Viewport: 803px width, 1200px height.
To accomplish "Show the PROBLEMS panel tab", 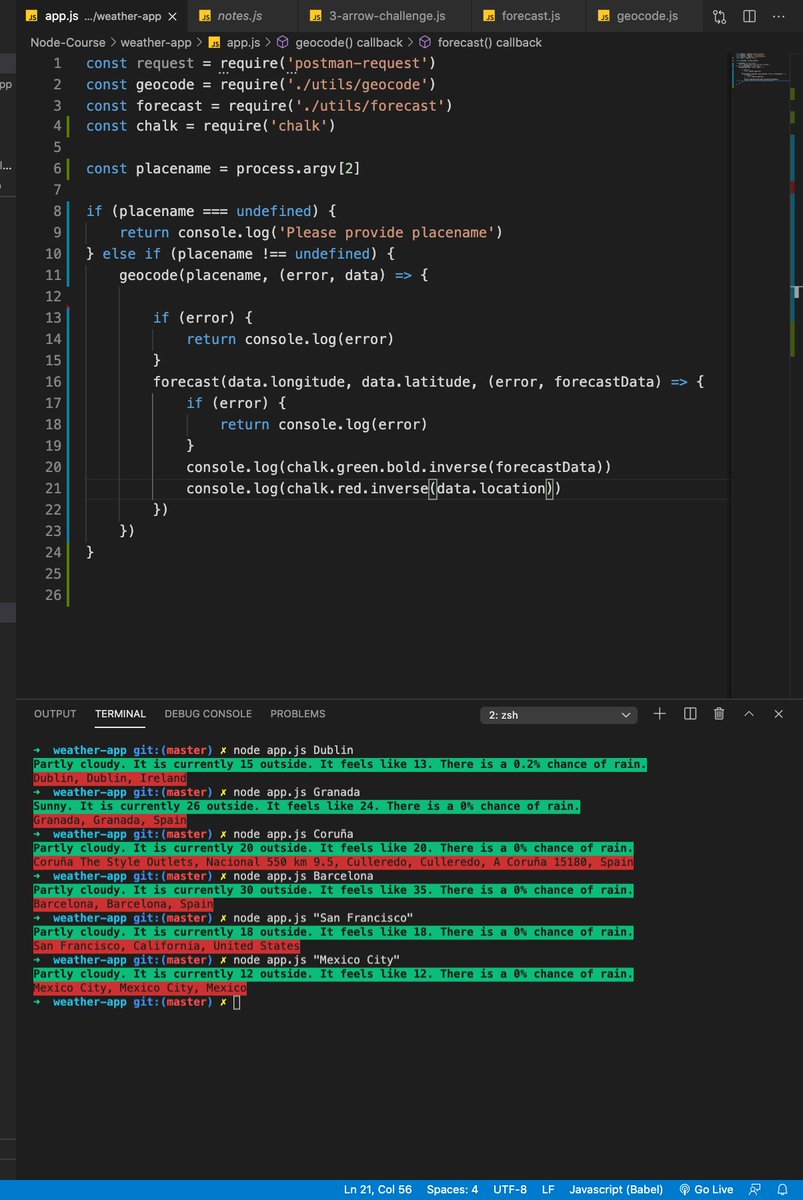I will [x=298, y=714].
